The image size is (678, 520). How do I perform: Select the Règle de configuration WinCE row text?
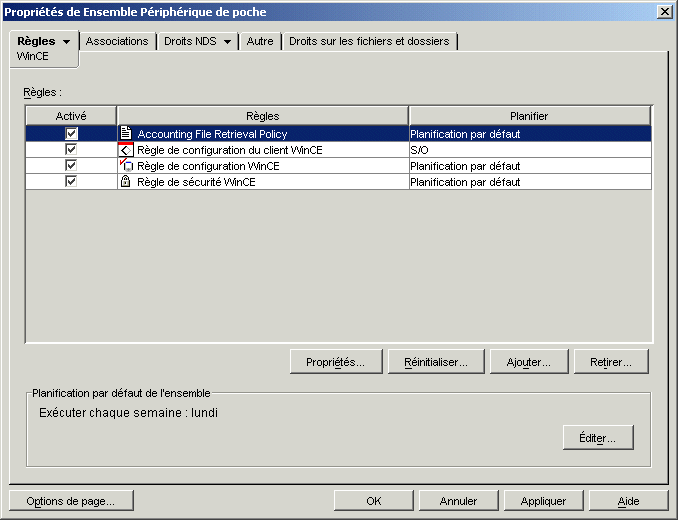(208, 166)
